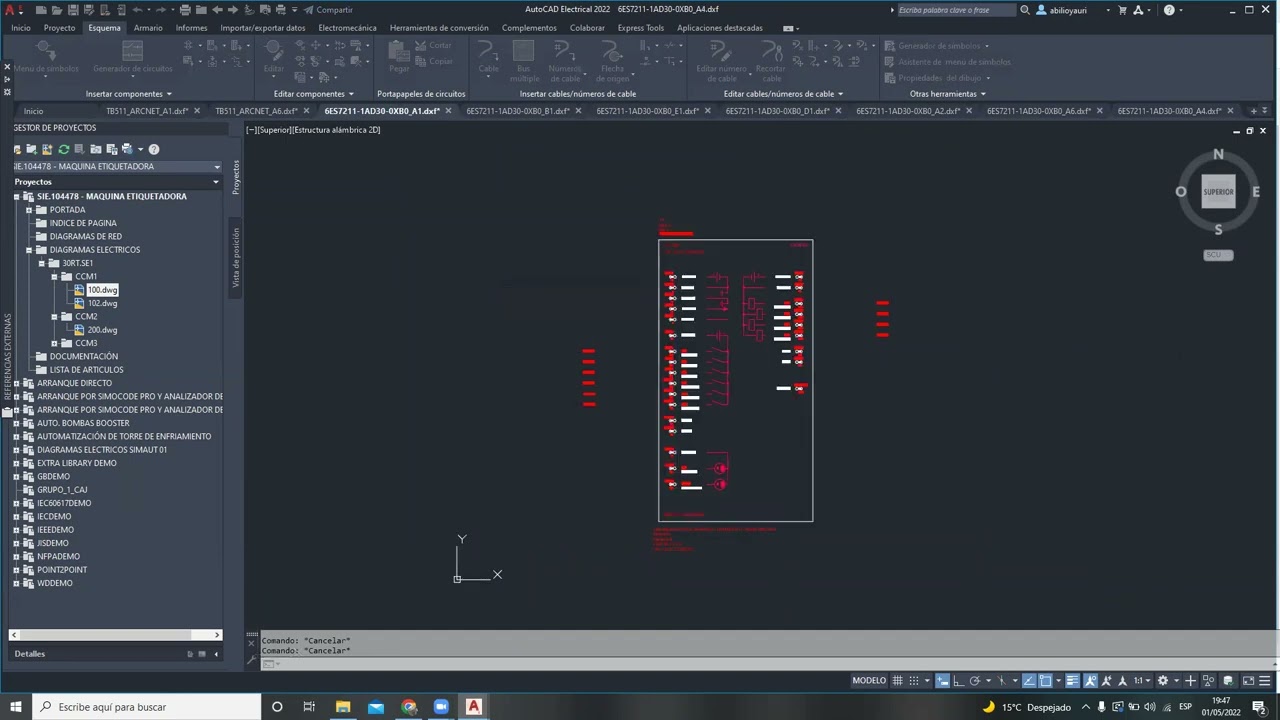Click the workspace switching gear icon
This screenshot has height=720, width=1280.
click(x=1162, y=680)
